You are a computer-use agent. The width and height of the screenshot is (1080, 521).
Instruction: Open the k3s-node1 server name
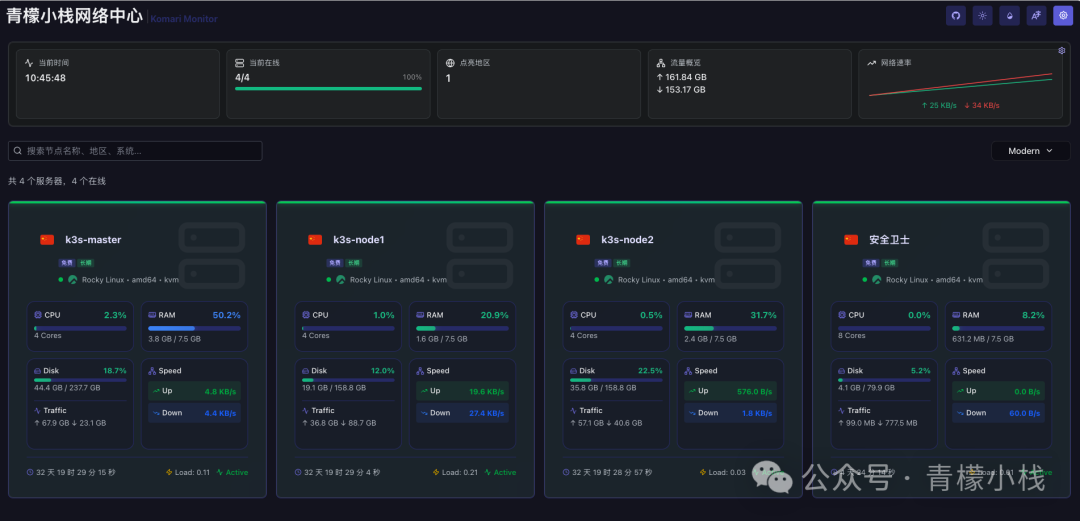359,240
